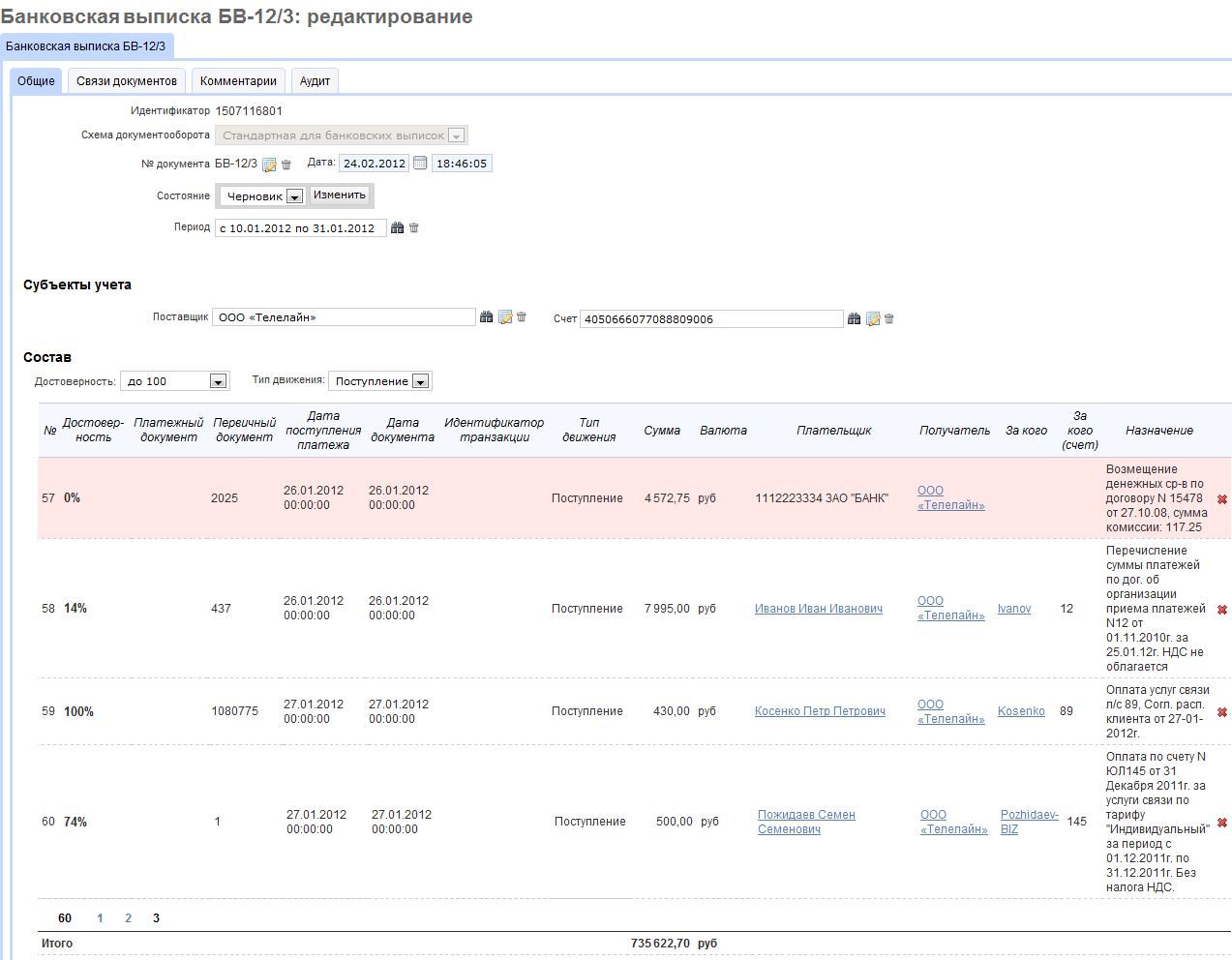Open payer link Пожидаев Семен Семенович

pos(806,822)
